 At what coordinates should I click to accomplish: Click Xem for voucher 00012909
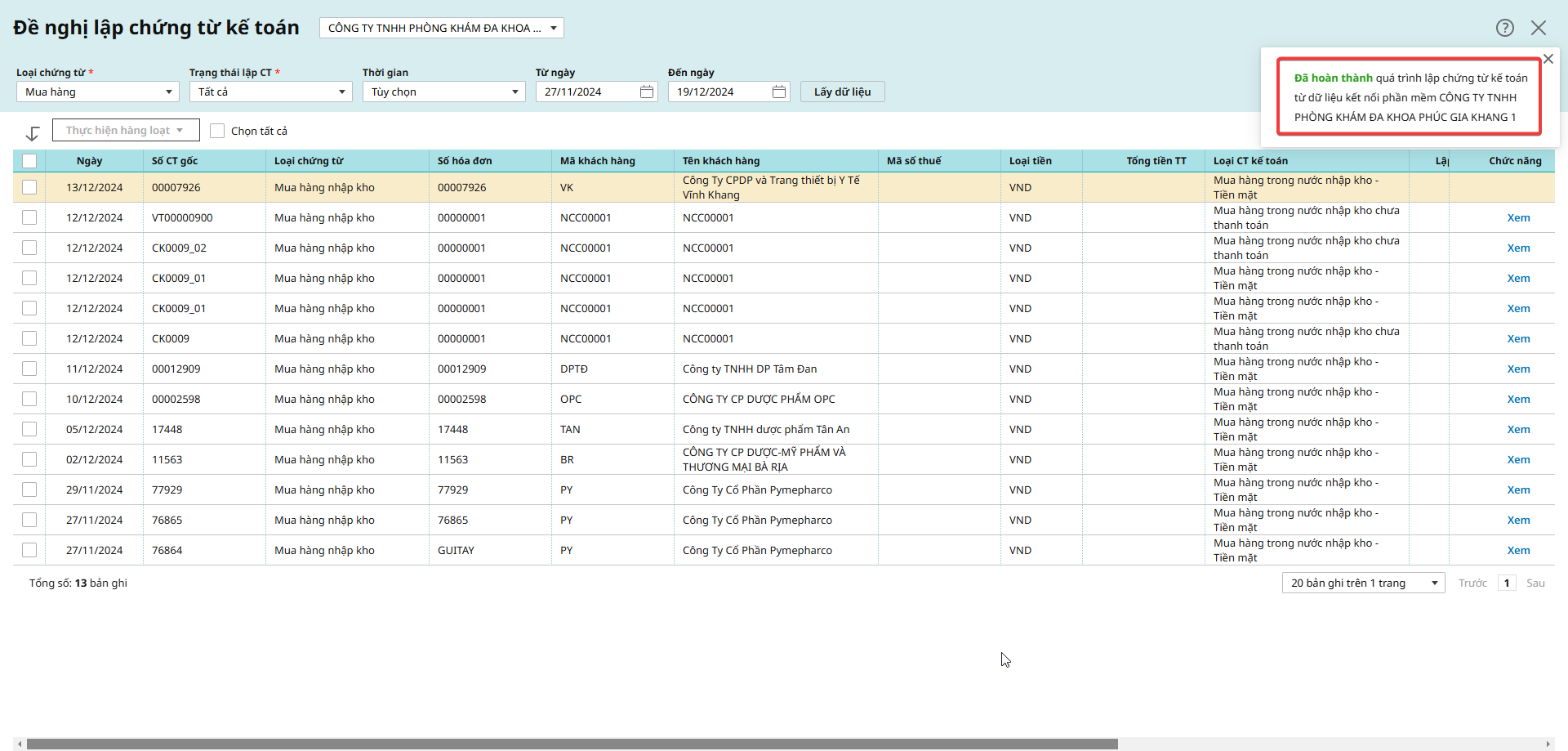tap(1518, 369)
